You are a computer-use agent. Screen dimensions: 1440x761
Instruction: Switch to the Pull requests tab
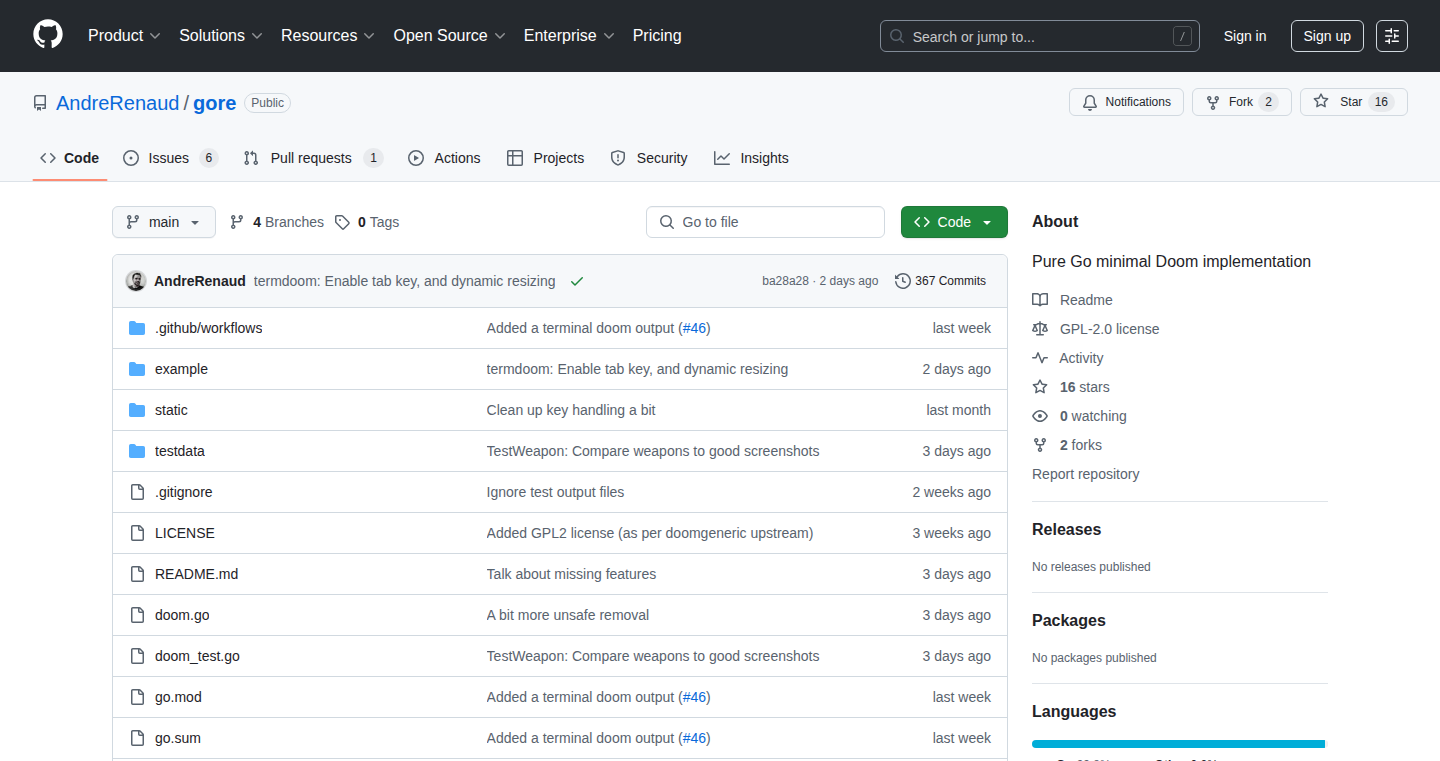click(x=313, y=158)
